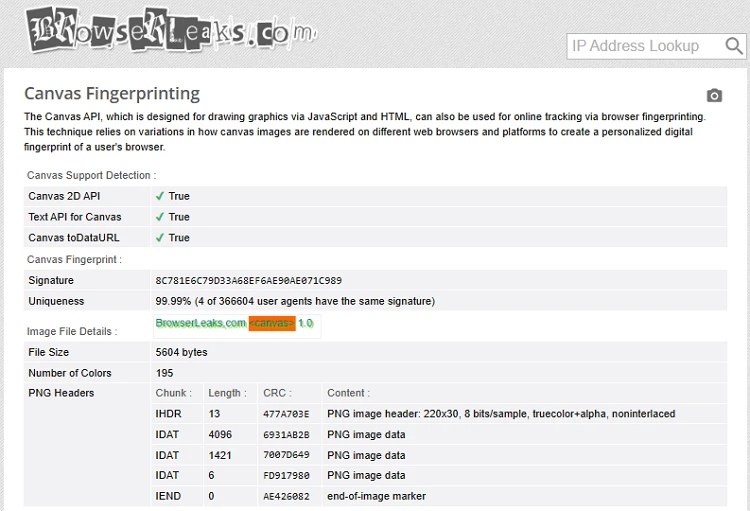Screen dimensions: 750x511
Task: Click the Number of Colors value 195
Action: point(165,373)
